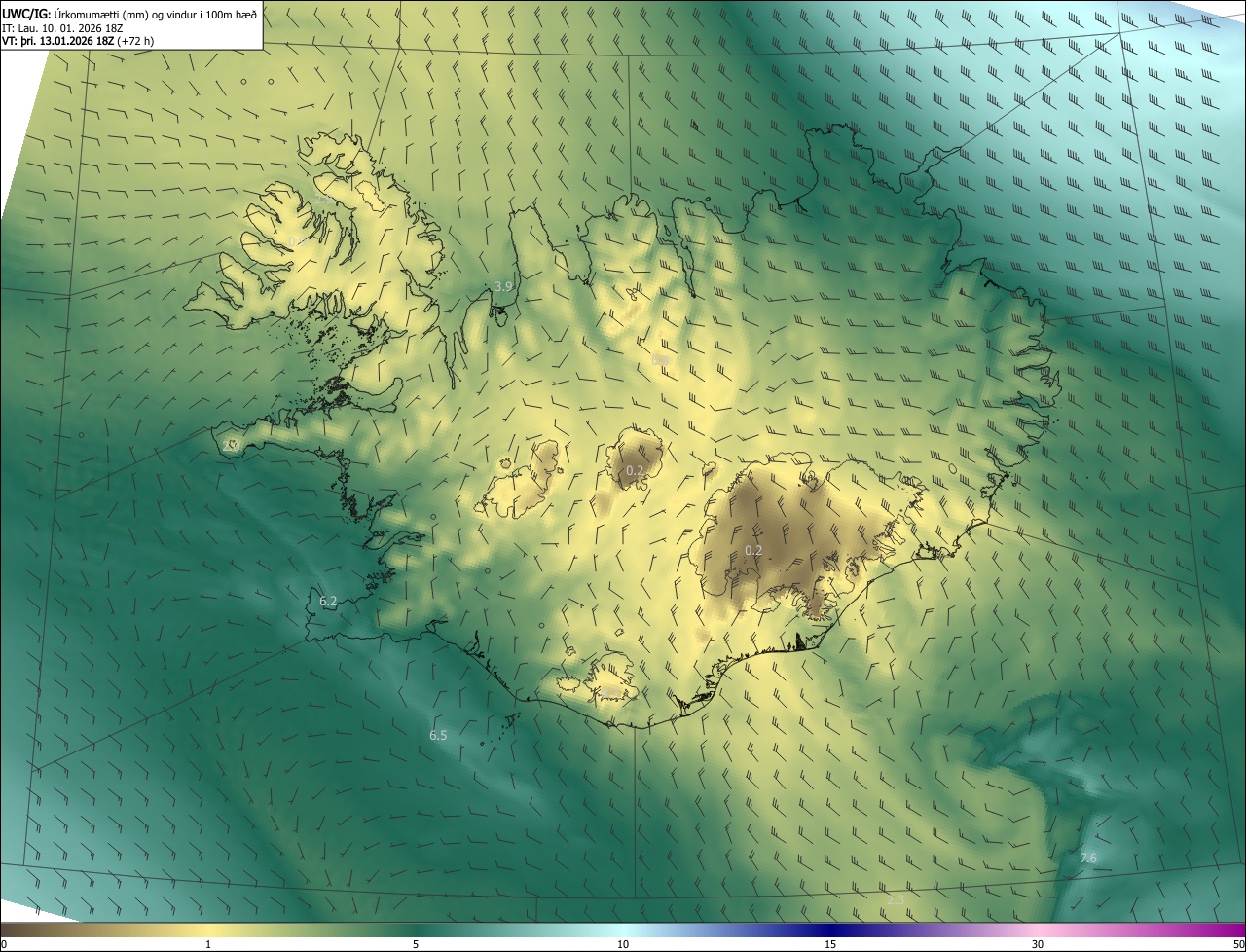This screenshot has height=952, width=1246.
Task: Click the '0.9' label in the Westfjords
Action: (297, 240)
